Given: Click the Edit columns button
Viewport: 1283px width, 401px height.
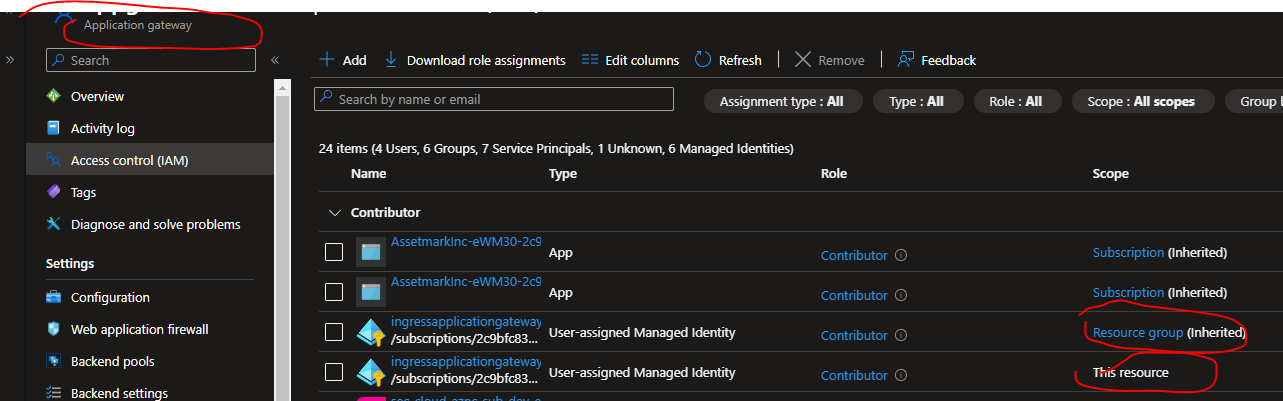Looking at the screenshot, I should 630,60.
